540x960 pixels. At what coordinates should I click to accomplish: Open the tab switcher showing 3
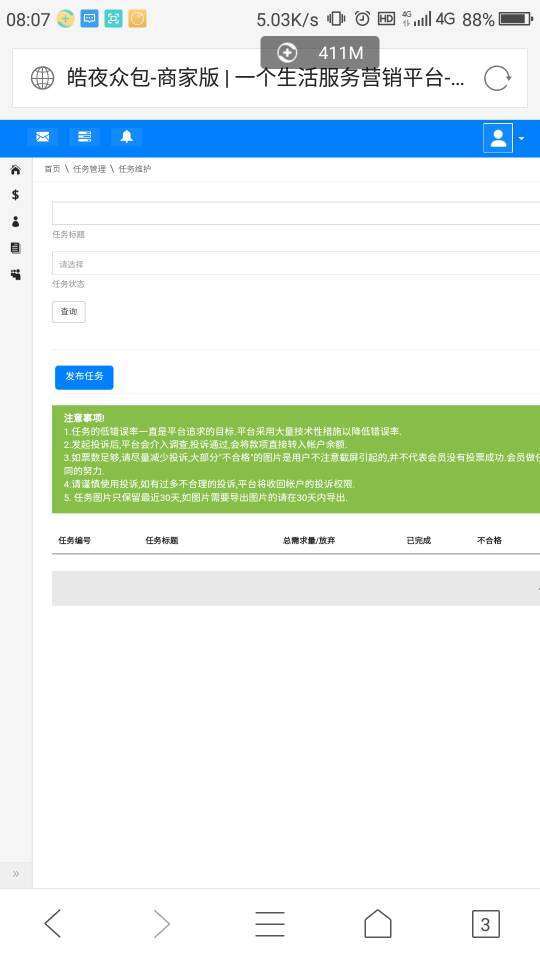486,924
